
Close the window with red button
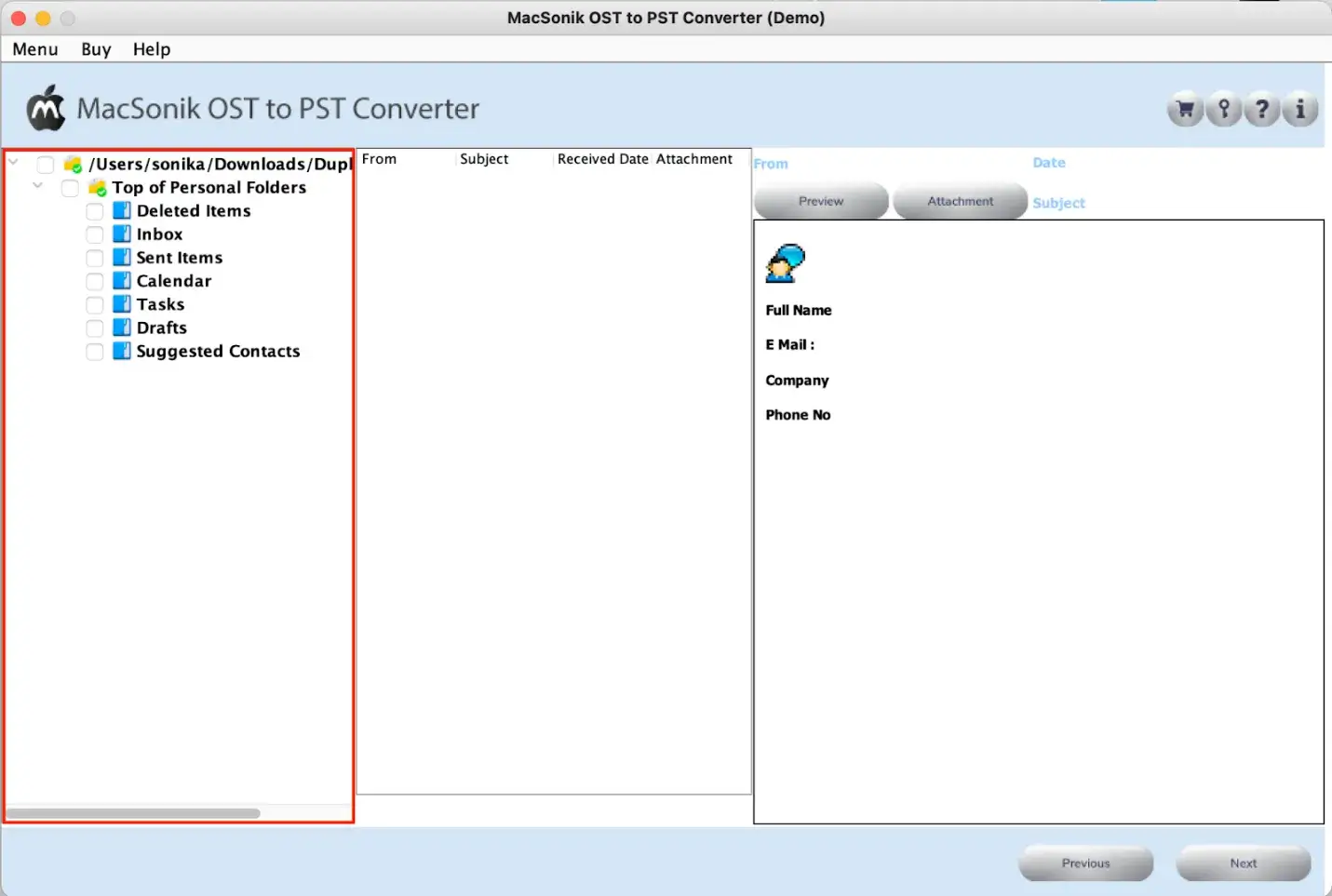click(19, 19)
